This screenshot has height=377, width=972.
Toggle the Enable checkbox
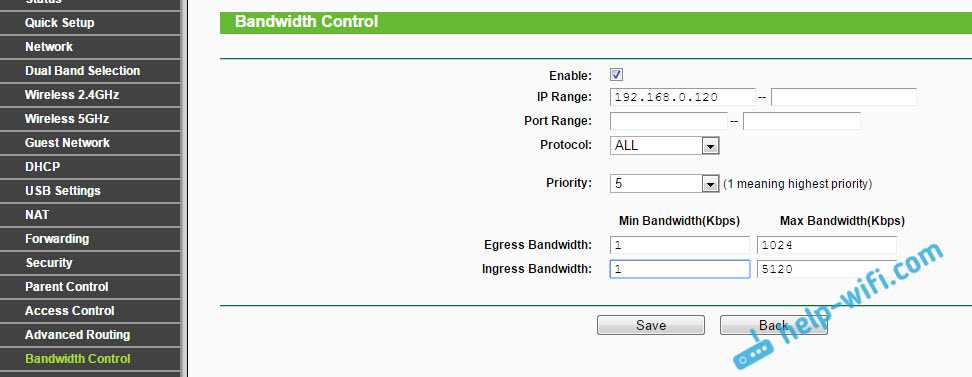coord(616,75)
